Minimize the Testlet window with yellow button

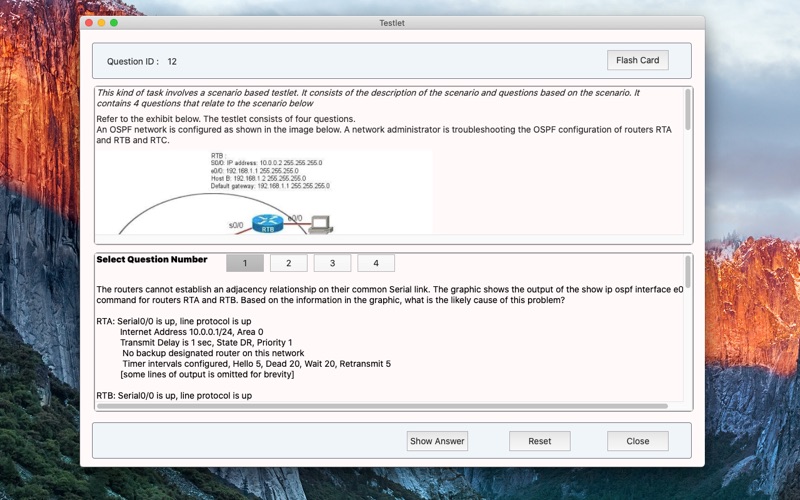[101, 23]
